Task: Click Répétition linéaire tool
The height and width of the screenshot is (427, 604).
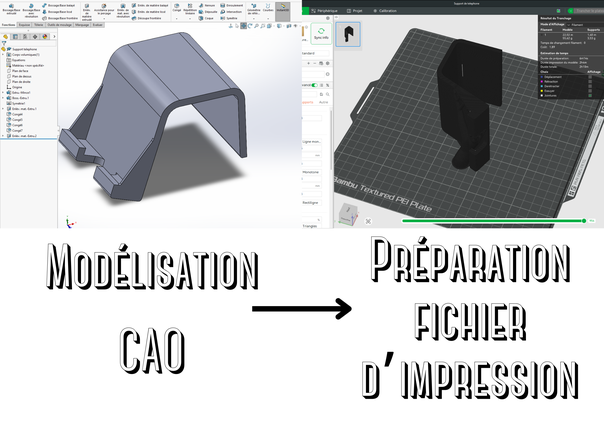Action: (190, 9)
